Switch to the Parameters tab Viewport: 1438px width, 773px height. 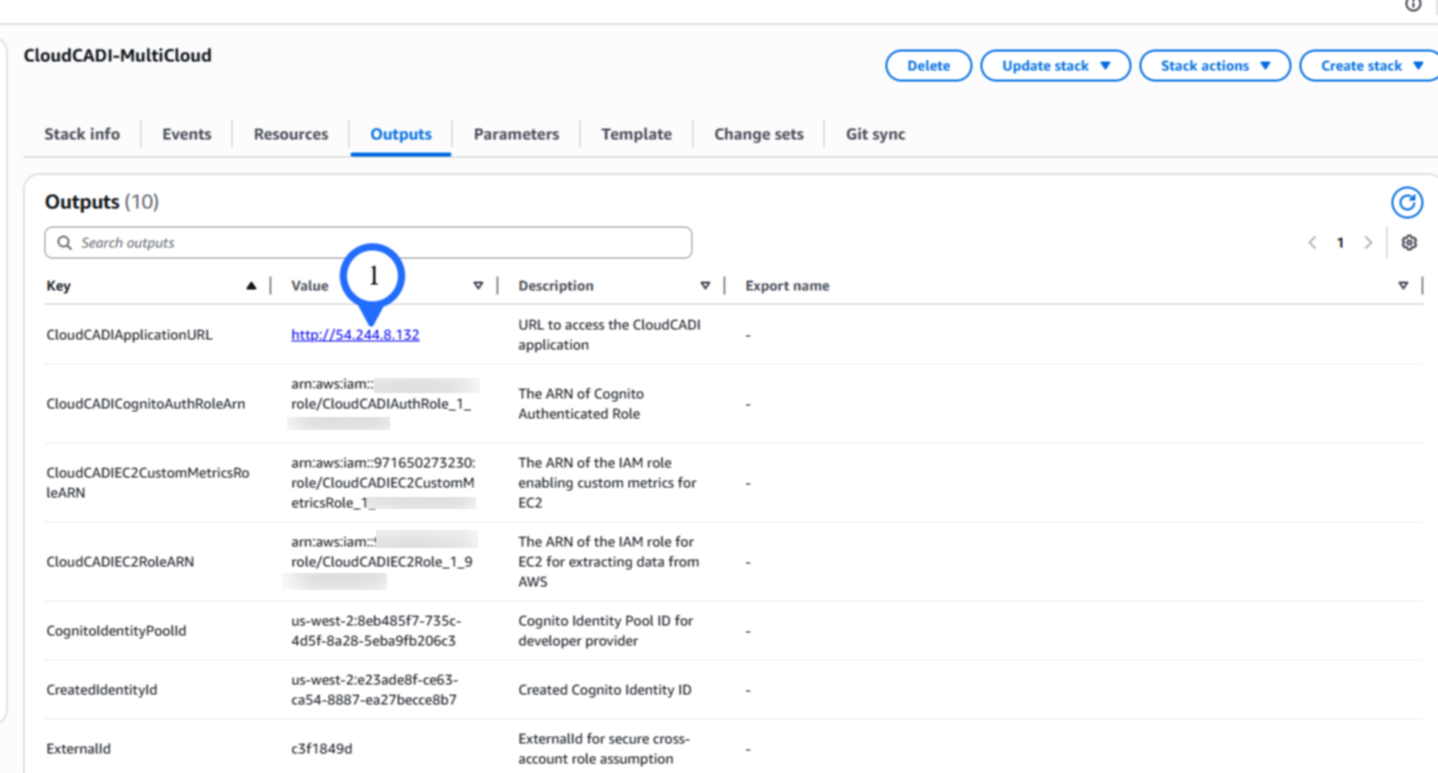click(516, 134)
